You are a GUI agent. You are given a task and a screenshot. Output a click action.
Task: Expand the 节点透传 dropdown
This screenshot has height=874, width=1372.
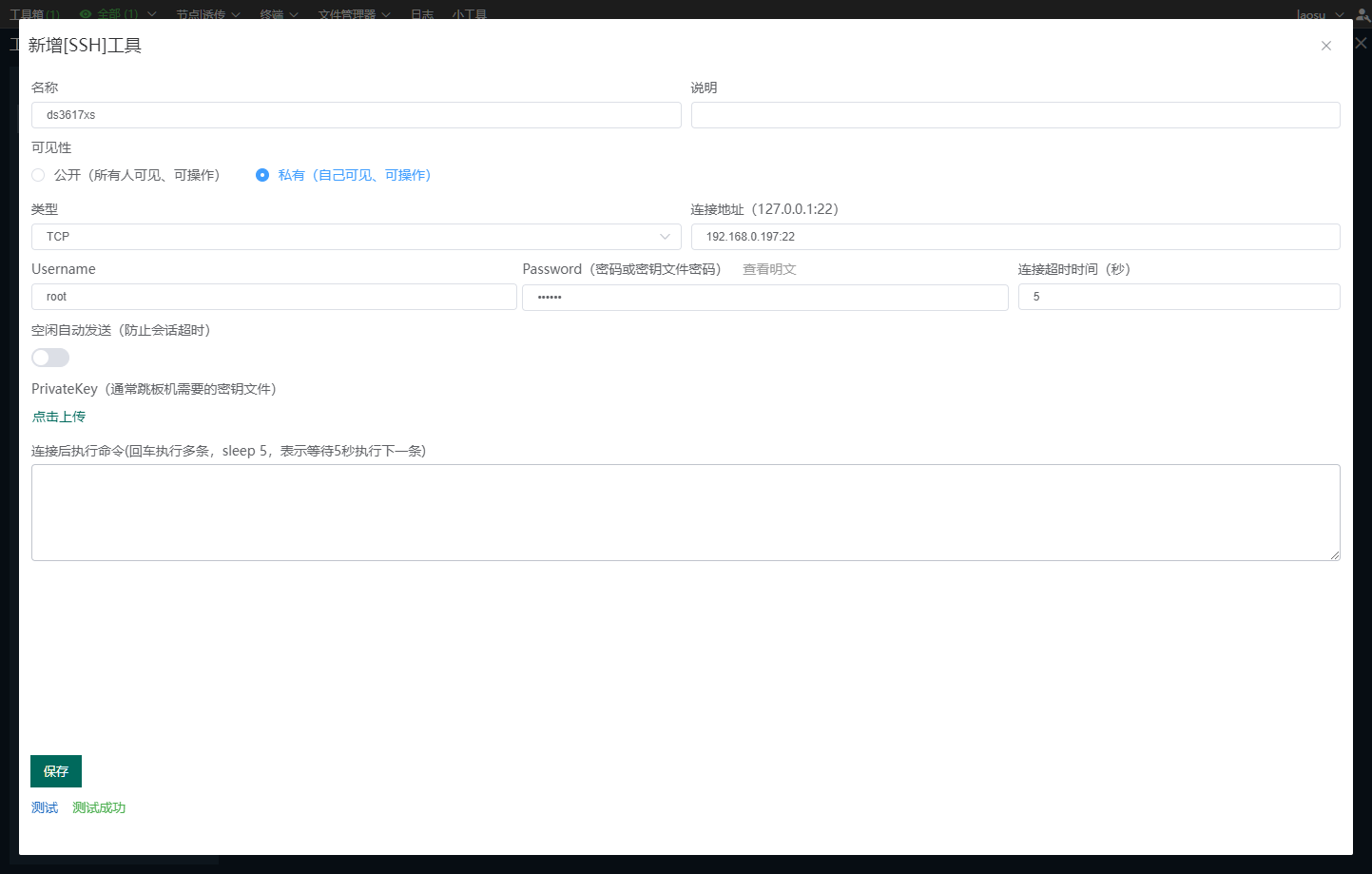[202, 14]
